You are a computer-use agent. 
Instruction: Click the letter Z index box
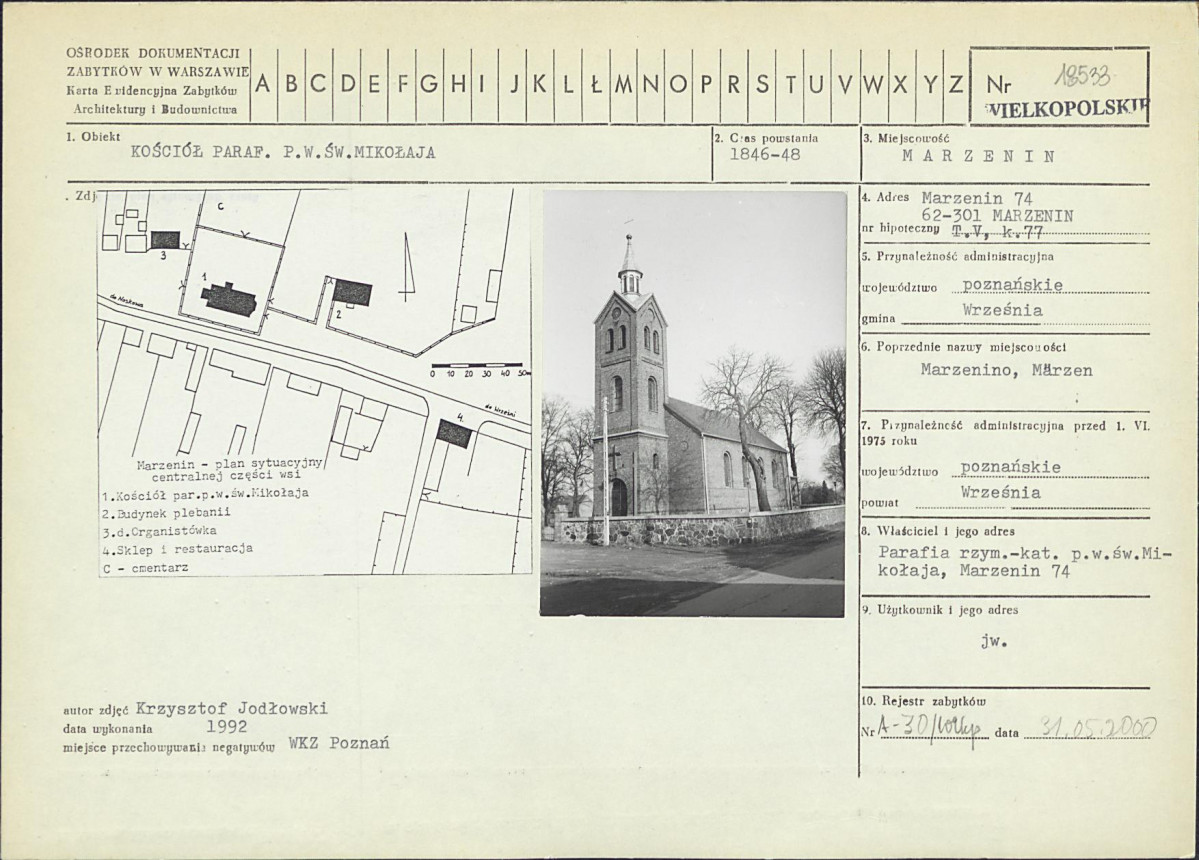pyautogui.click(x=956, y=85)
